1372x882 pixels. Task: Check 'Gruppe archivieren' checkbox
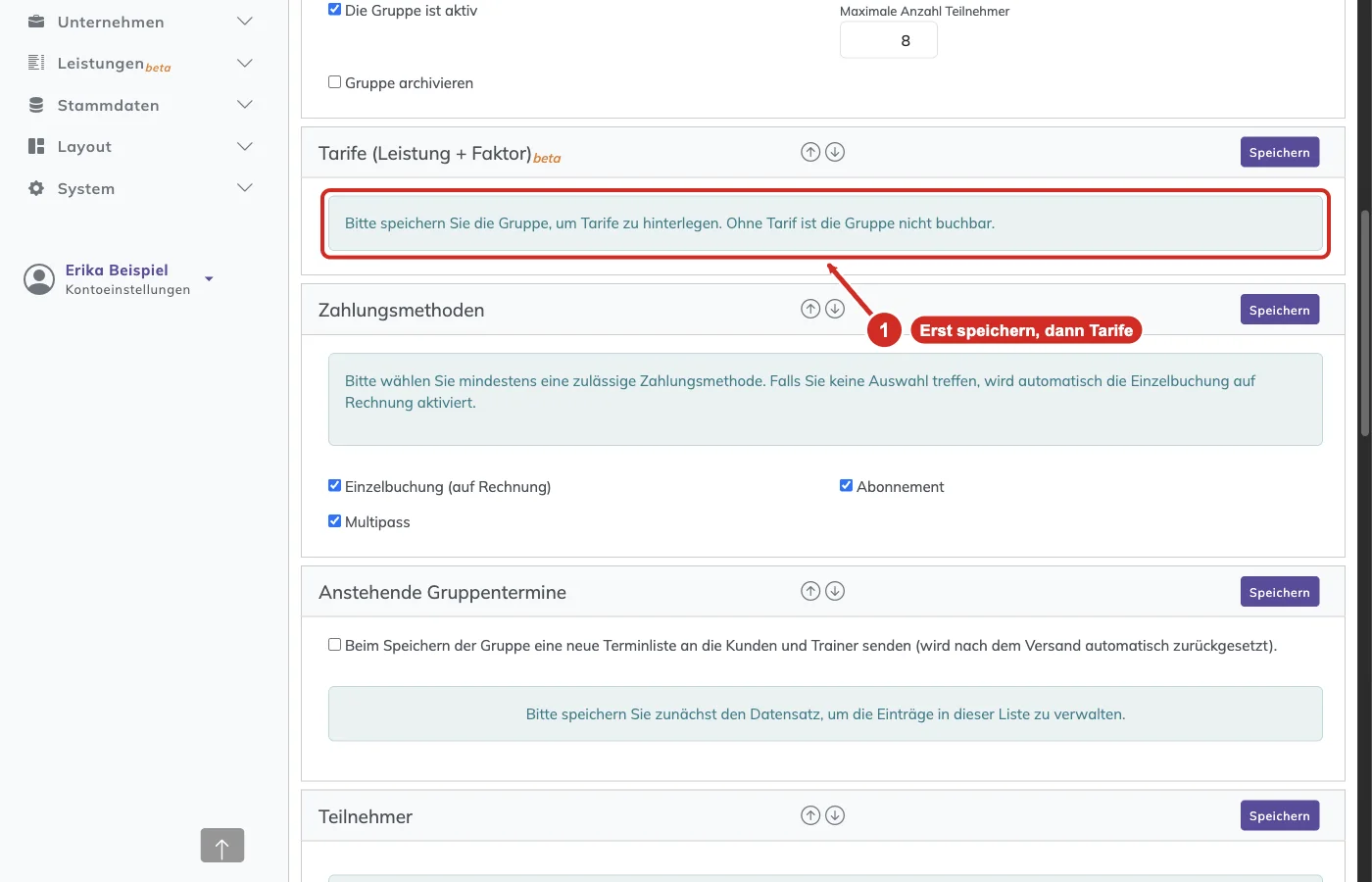[x=334, y=82]
